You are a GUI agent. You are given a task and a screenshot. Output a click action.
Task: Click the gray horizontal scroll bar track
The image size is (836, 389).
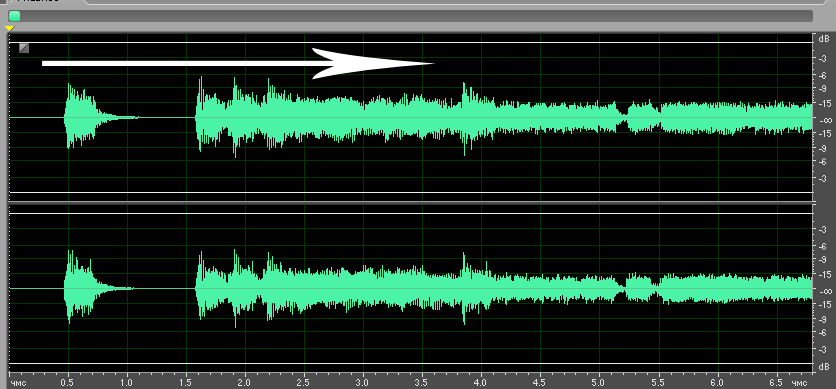click(411, 17)
